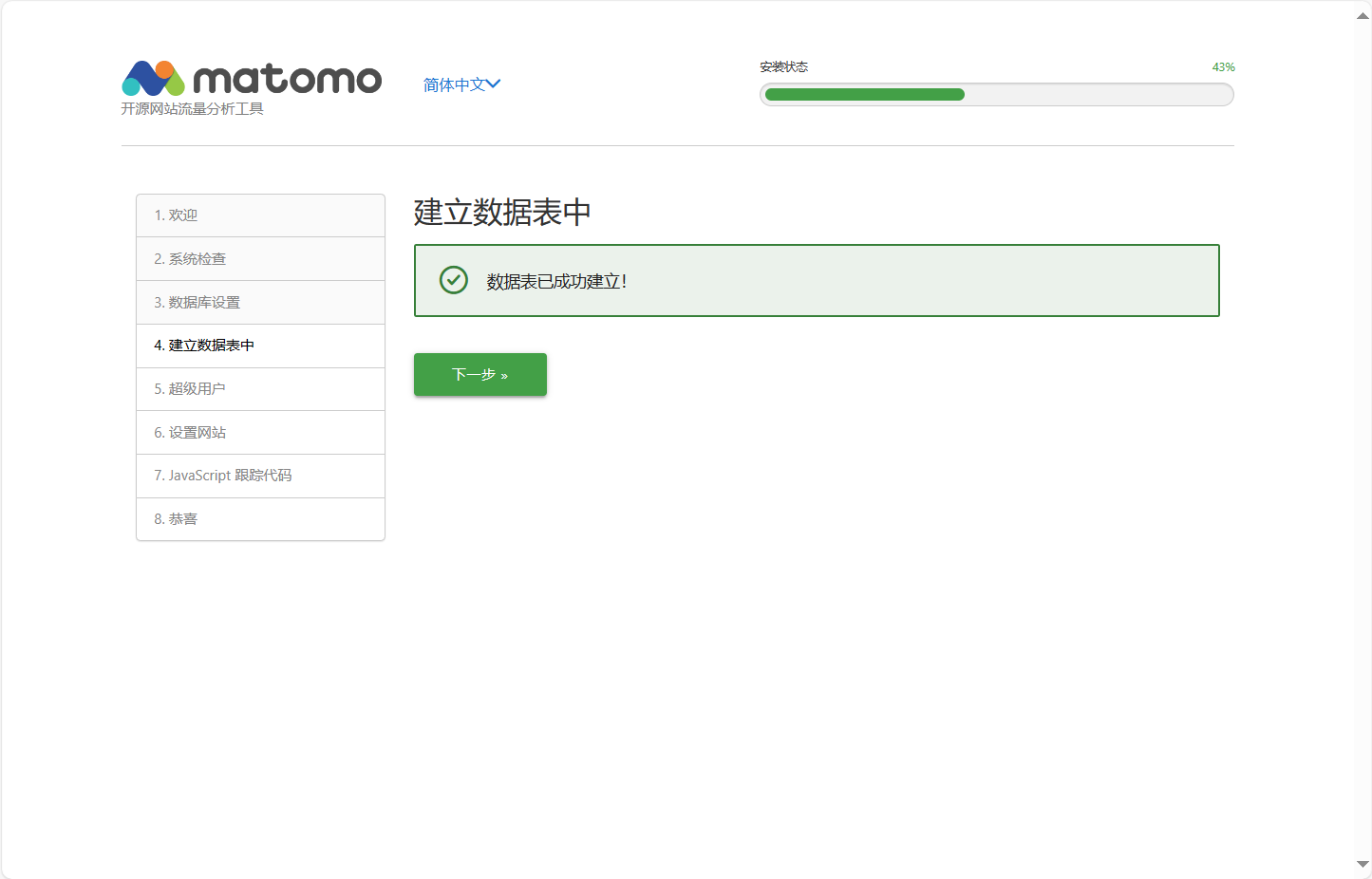The width and height of the screenshot is (1372, 879).
Task: Click the installation progress bar
Action: pyautogui.click(x=997, y=94)
